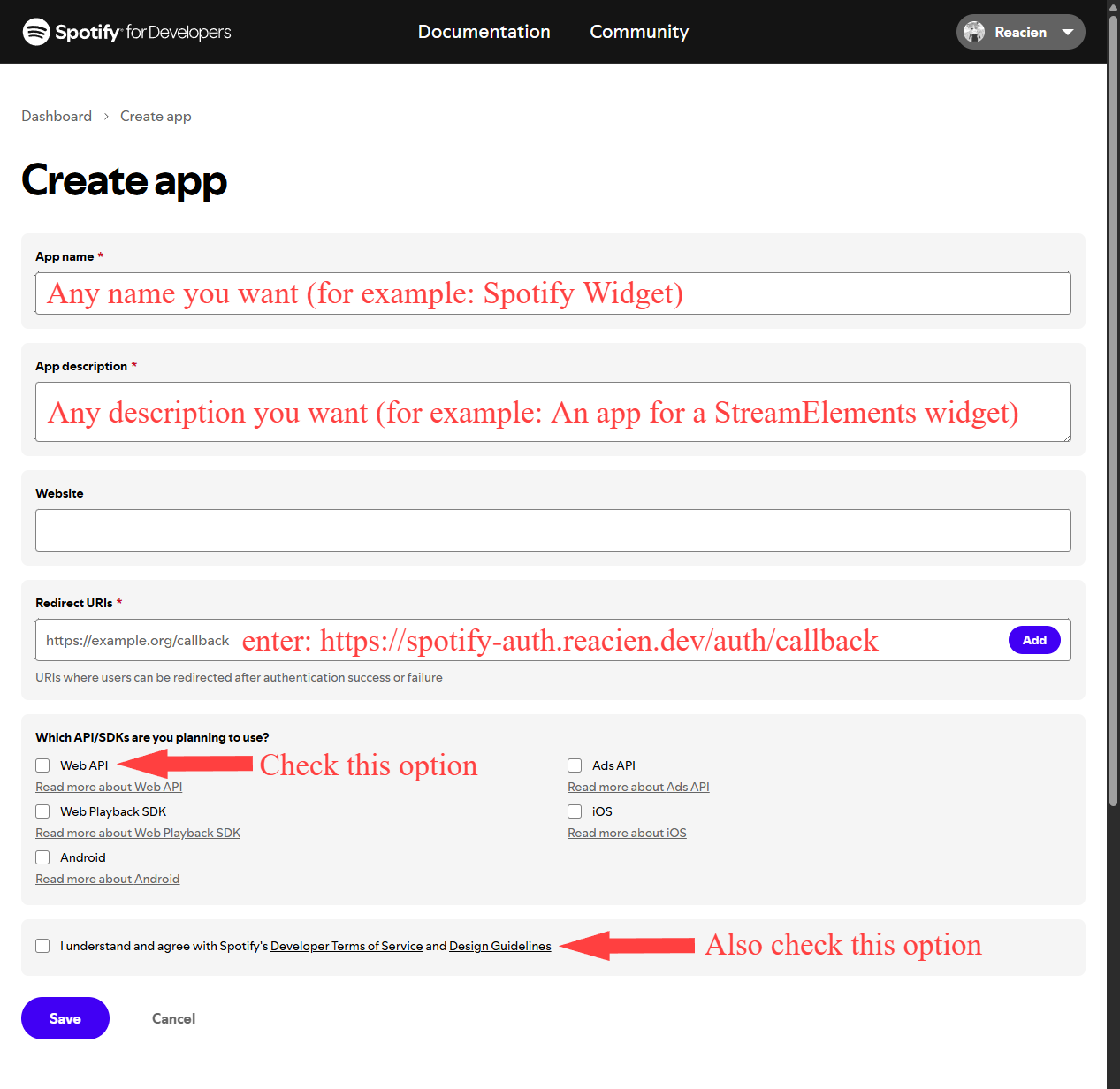Click the Save button
This screenshot has width=1120, height=1089.
pos(65,1018)
